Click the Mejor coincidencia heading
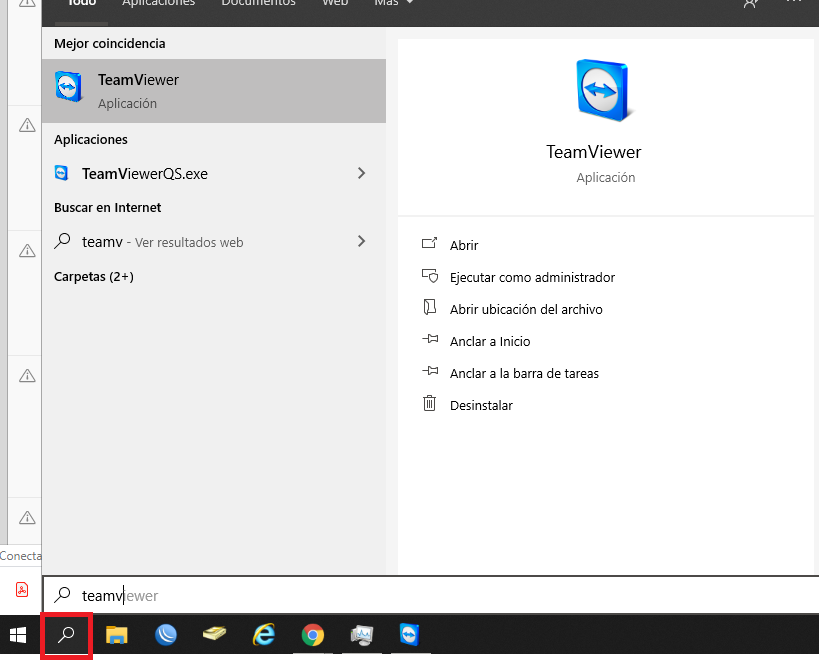This screenshot has height=668, width=820. tap(110, 43)
